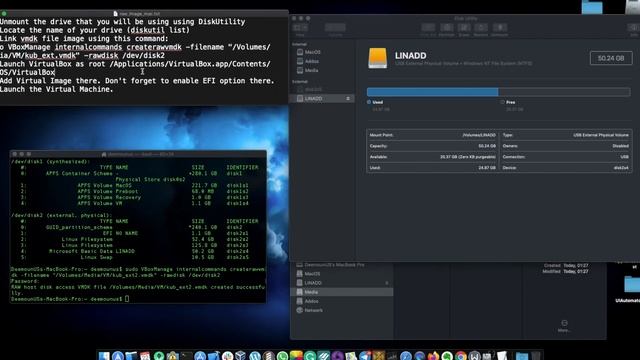Click the Used legend marker
640x360 pixels.
369,102
